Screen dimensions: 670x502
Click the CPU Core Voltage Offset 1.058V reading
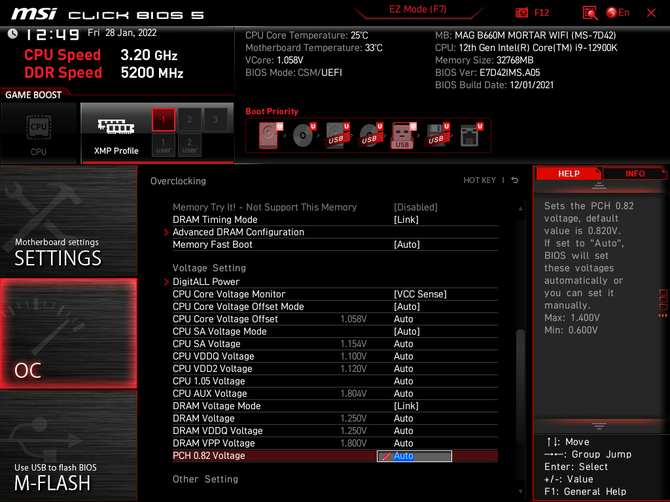(x=353, y=319)
